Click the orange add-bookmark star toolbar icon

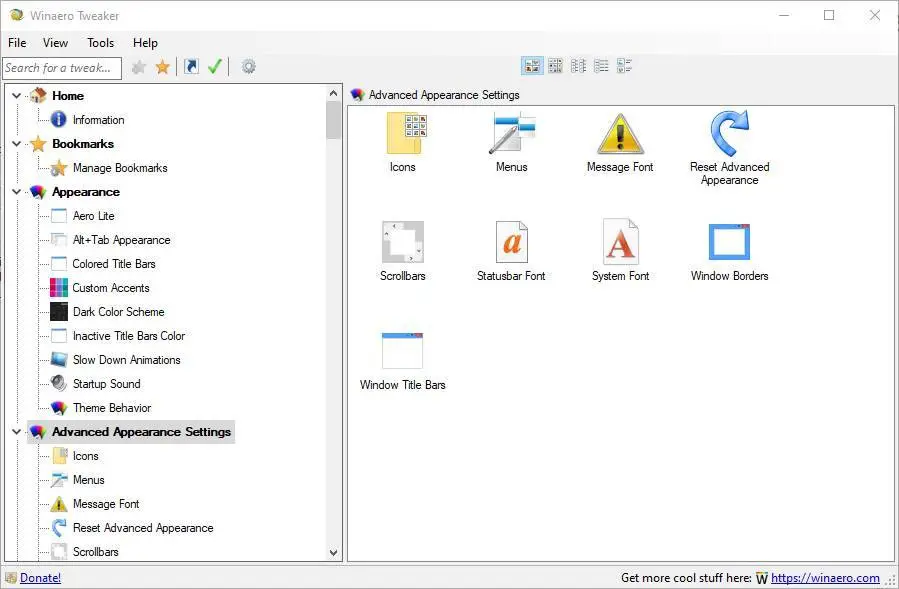coord(163,67)
